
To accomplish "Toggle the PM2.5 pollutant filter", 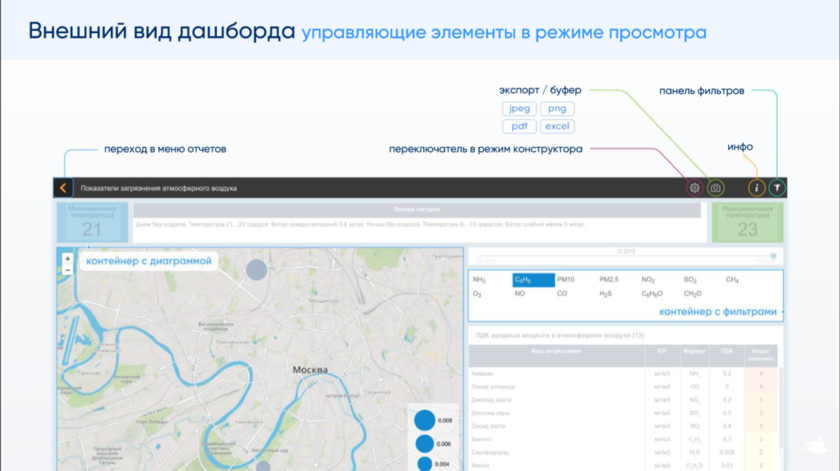I will pyautogui.click(x=609, y=280).
